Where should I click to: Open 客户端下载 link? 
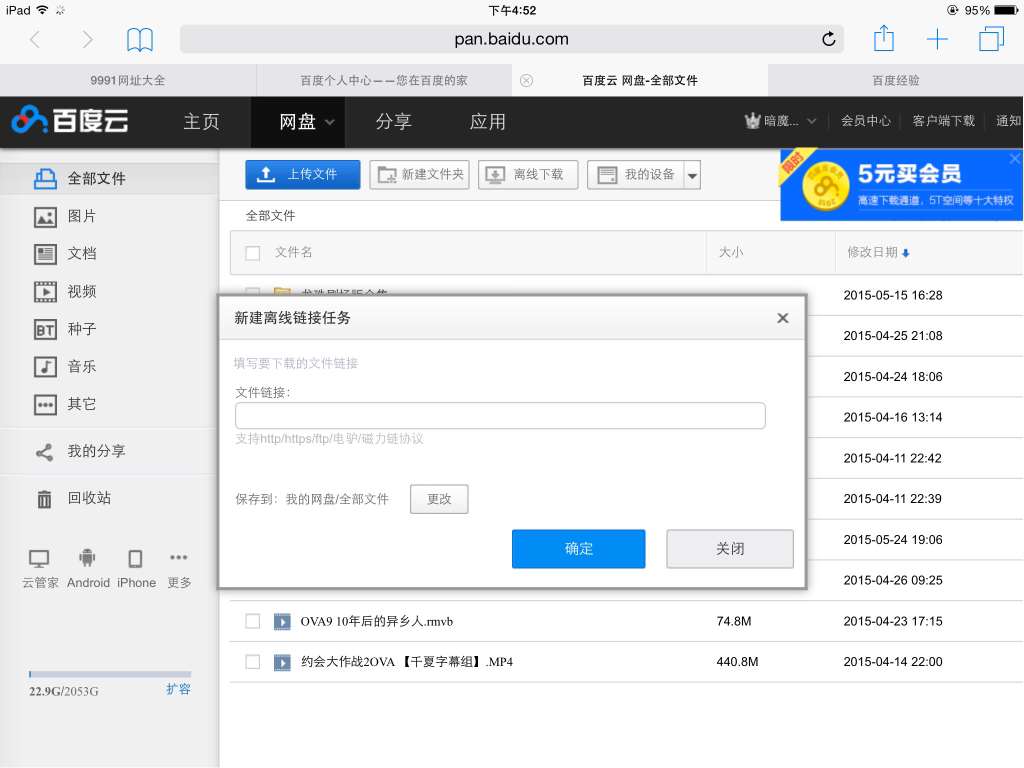pos(944,121)
